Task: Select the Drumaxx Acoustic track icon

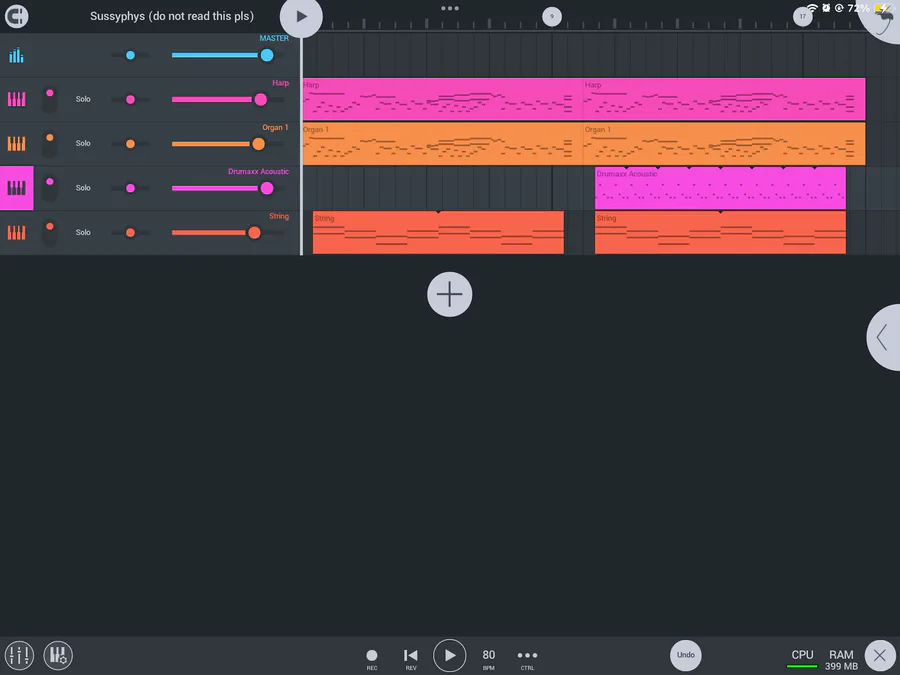Action: tap(17, 188)
